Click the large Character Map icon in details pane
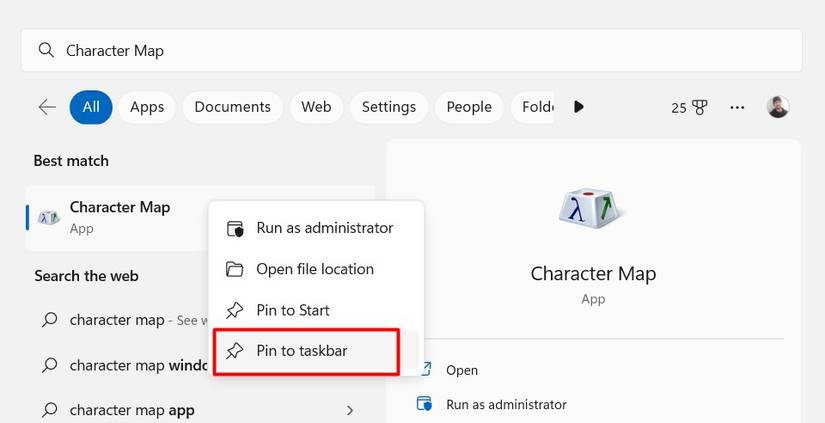This screenshot has height=423, width=825. coord(592,209)
